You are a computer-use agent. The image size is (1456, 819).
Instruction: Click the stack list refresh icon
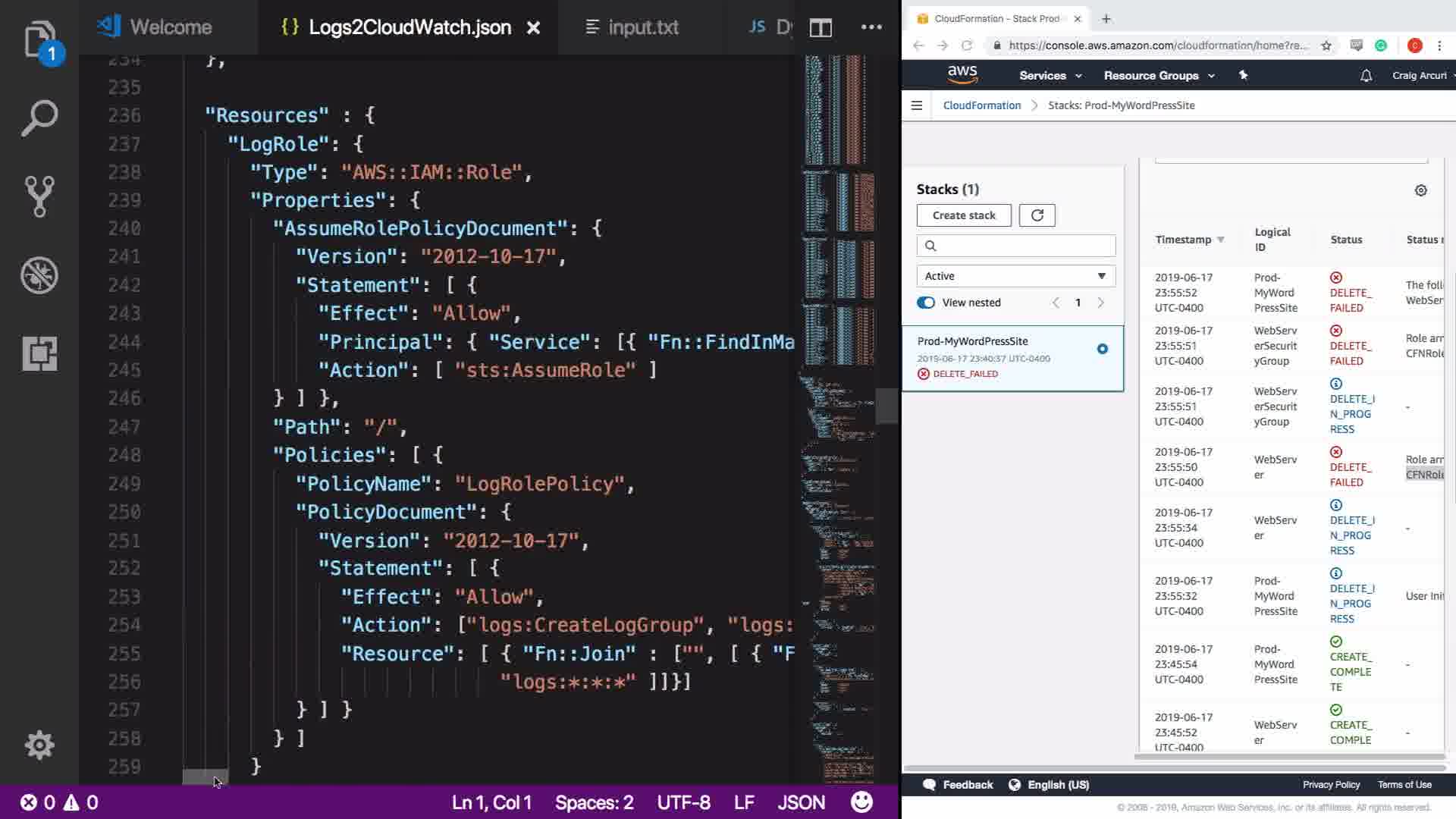coord(1037,215)
